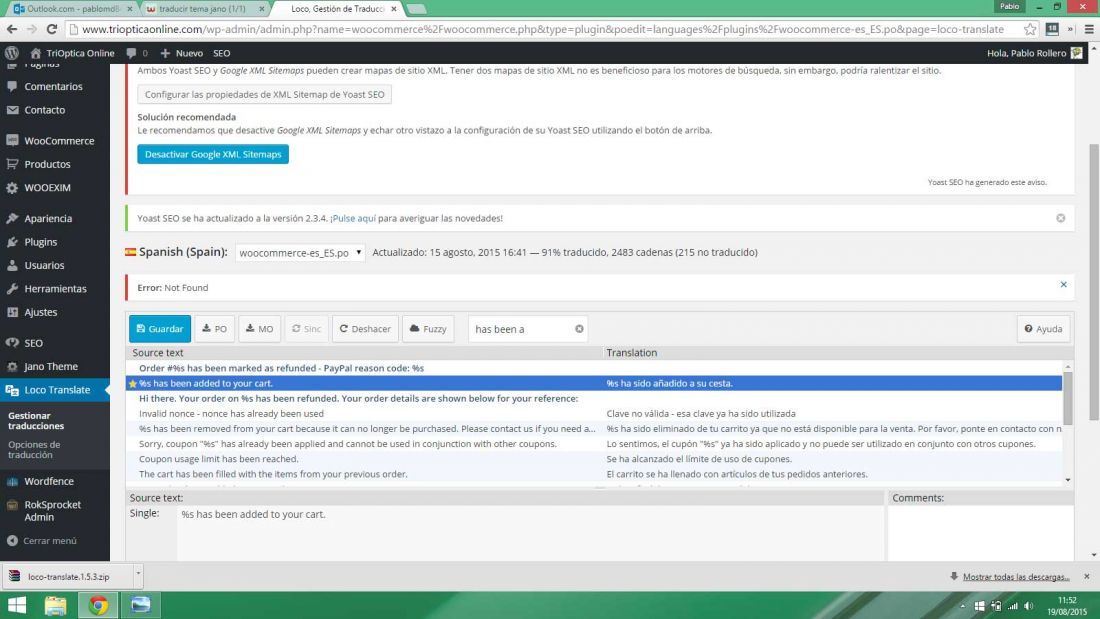The width and height of the screenshot is (1100, 619).
Task: Open the comments bubble in admin bar
Action: 137,53
